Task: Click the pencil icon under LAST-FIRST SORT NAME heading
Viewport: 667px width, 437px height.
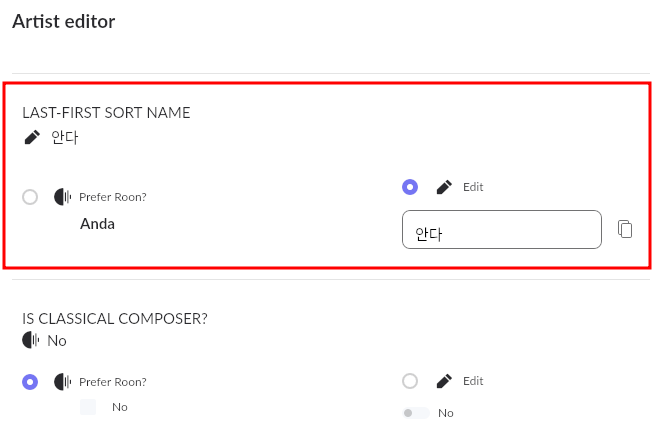Action: tap(32, 137)
